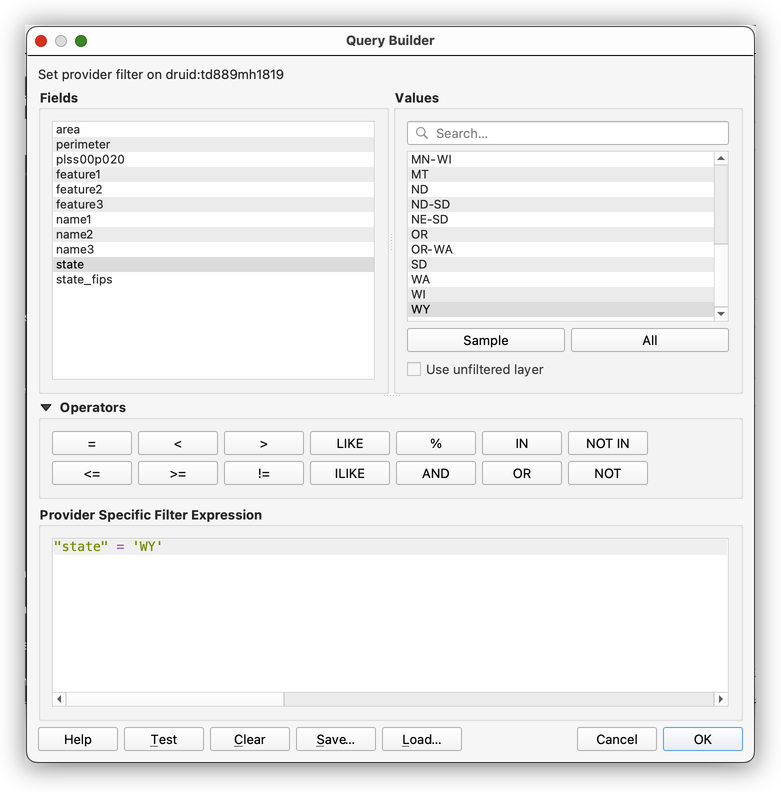The image size is (781, 792).
Task: Fetch All values for the field
Action: click(649, 340)
